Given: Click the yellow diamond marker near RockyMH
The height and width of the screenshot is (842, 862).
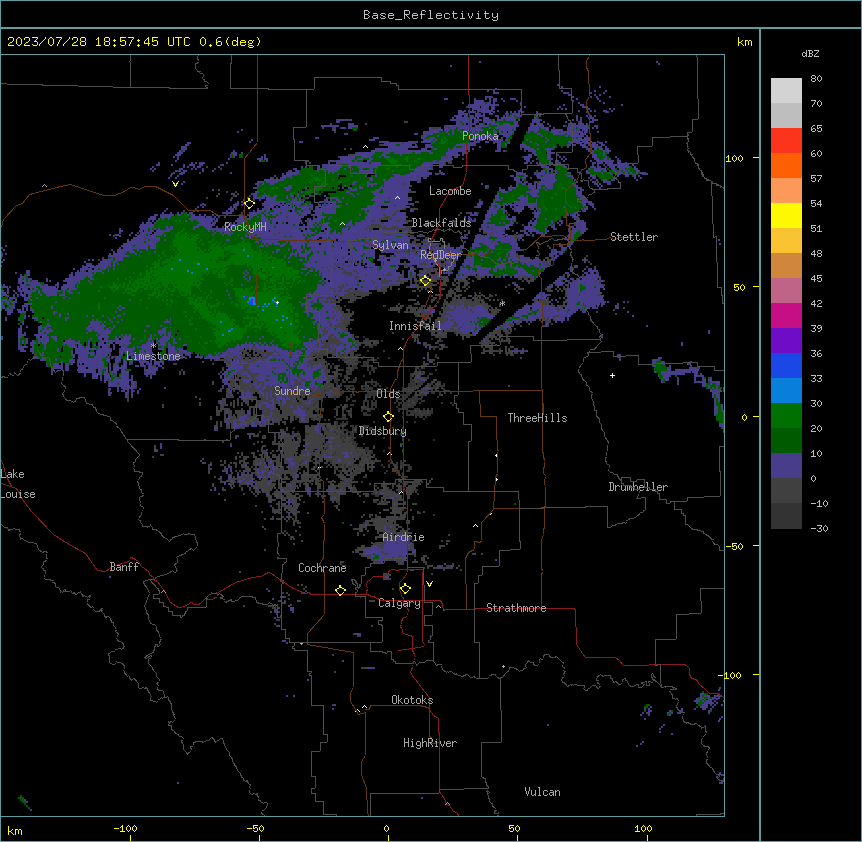Looking at the screenshot, I should (x=249, y=204).
